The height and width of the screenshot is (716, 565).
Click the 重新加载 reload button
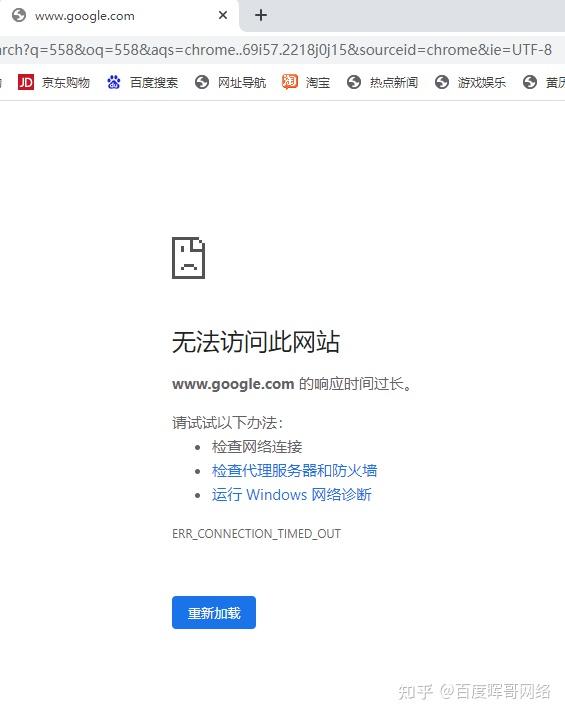click(x=214, y=612)
